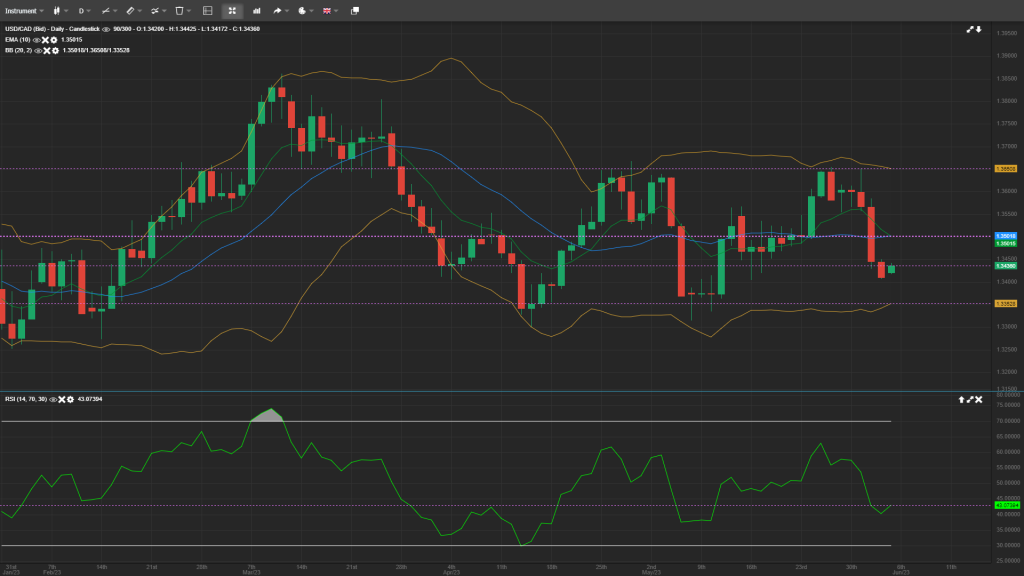Image resolution: width=1024 pixels, height=576 pixels.
Task: Open the share arrow dropdown
Action: (280, 10)
